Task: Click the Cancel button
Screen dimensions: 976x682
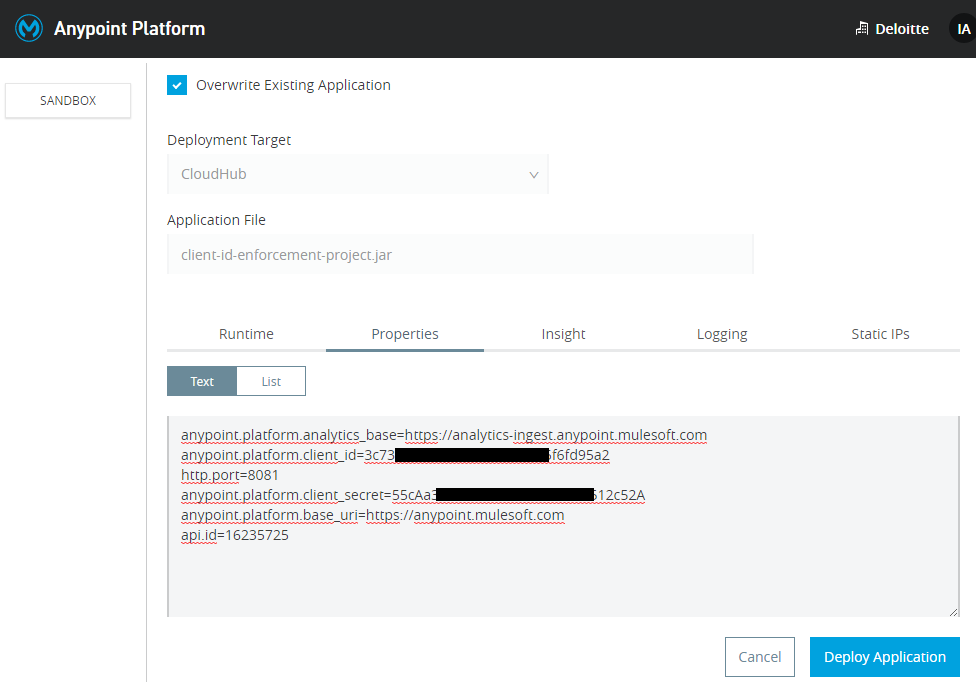Action: click(x=759, y=657)
